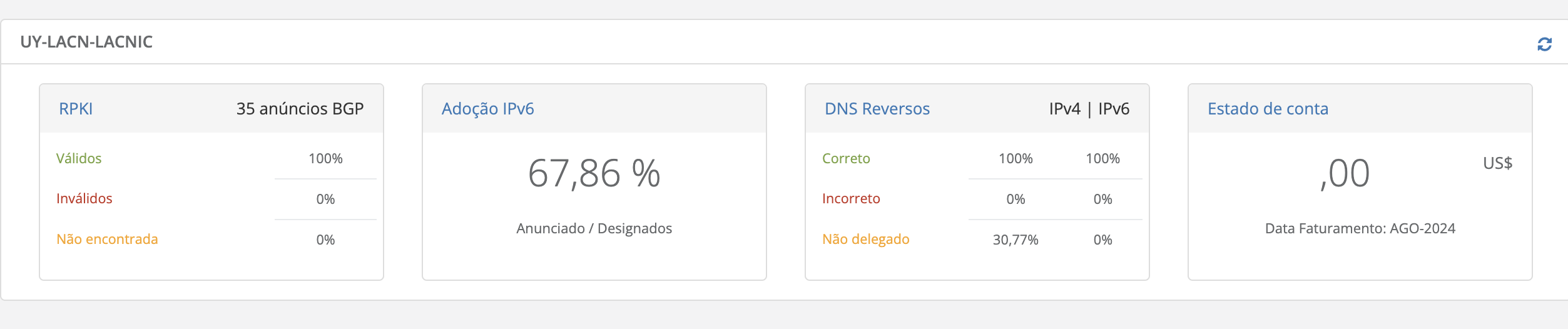The width and height of the screenshot is (1568, 329).
Task: Click the UY-LACN-LACNIC panel title
Action: [86, 42]
